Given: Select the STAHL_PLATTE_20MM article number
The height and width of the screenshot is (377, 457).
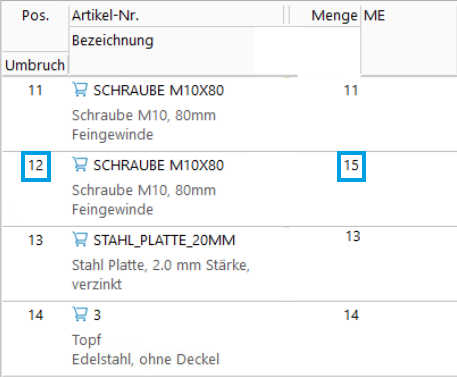Looking at the screenshot, I should [x=164, y=240].
